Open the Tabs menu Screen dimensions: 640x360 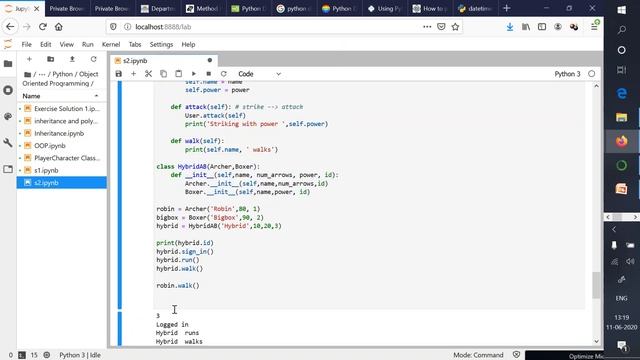[135, 44]
